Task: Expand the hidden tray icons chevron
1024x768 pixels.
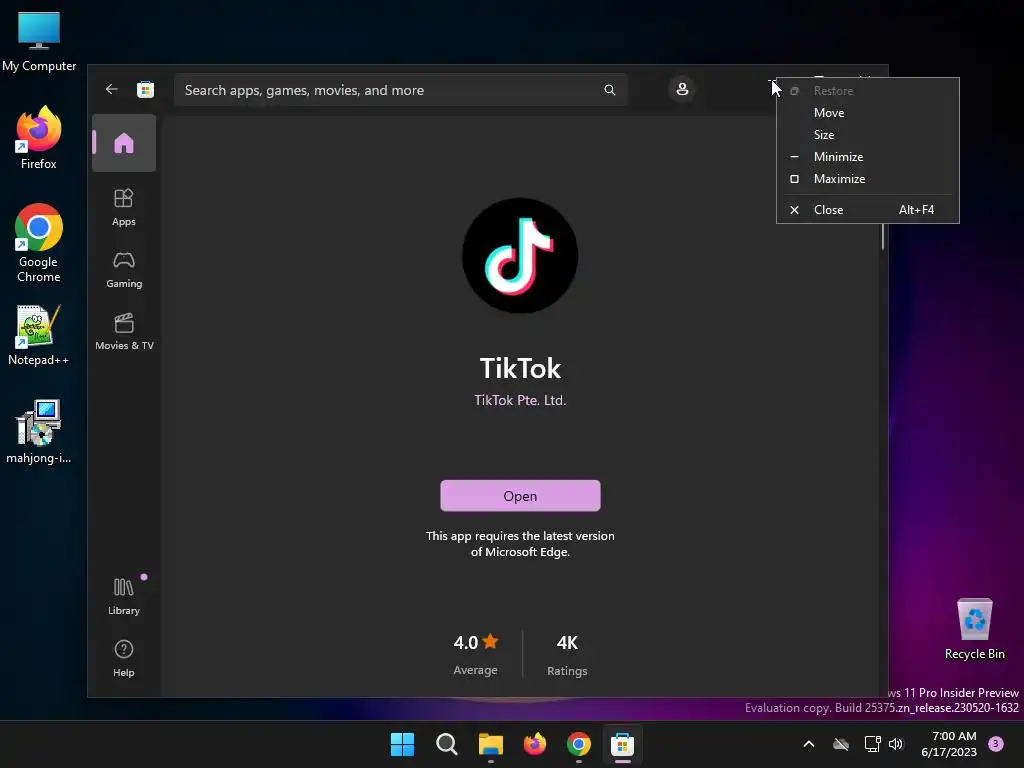Action: coord(808,744)
